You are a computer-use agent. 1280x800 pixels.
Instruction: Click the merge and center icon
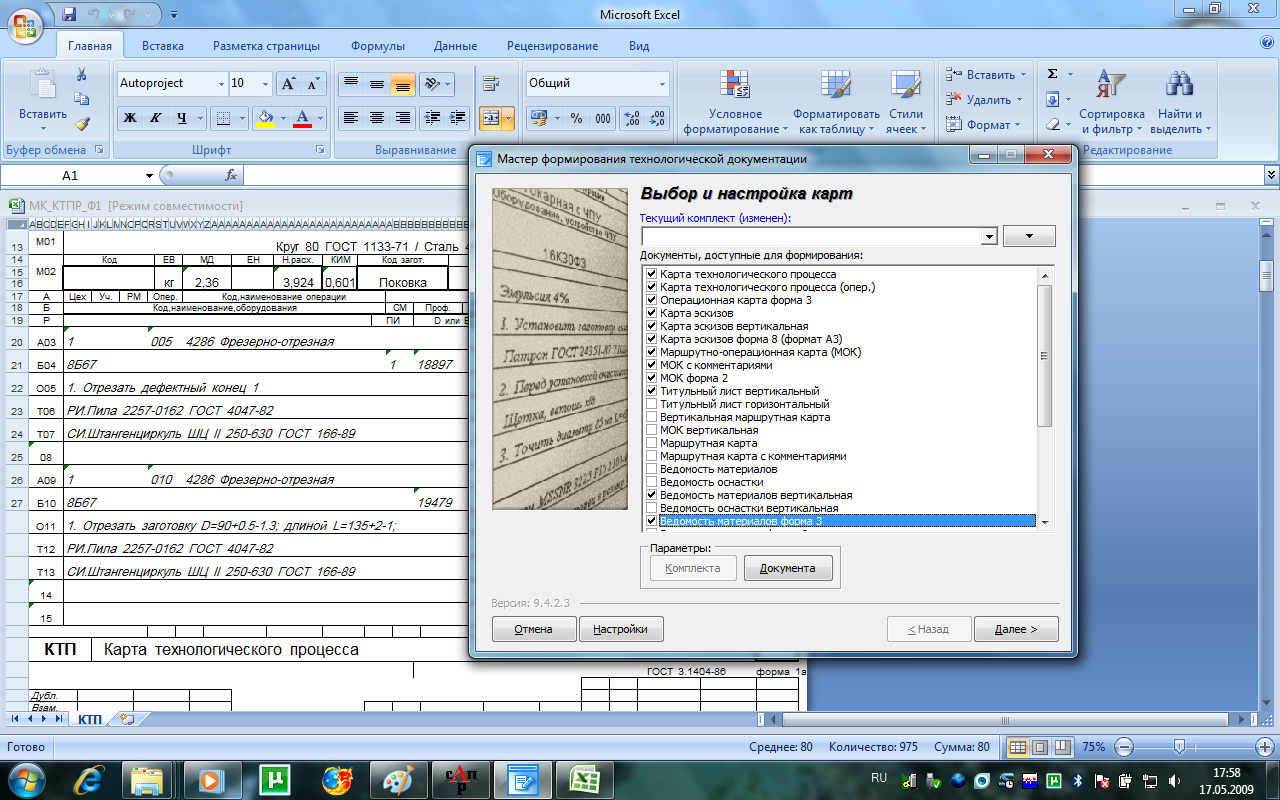[490, 118]
